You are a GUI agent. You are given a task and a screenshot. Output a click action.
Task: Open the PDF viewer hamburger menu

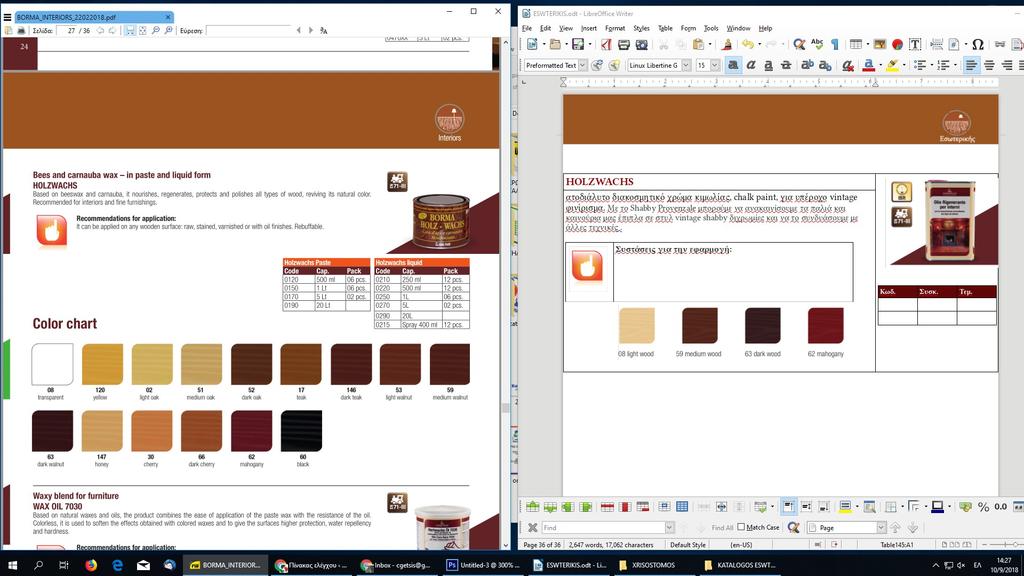(7, 17)
